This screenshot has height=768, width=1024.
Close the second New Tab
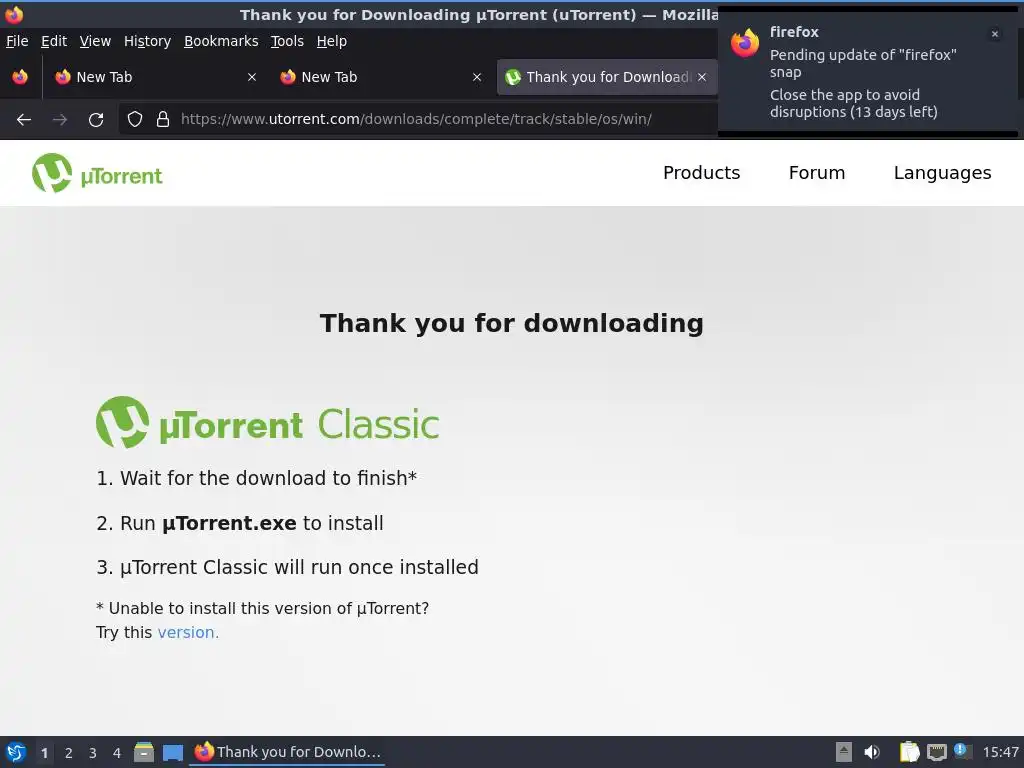click(477, 77)
